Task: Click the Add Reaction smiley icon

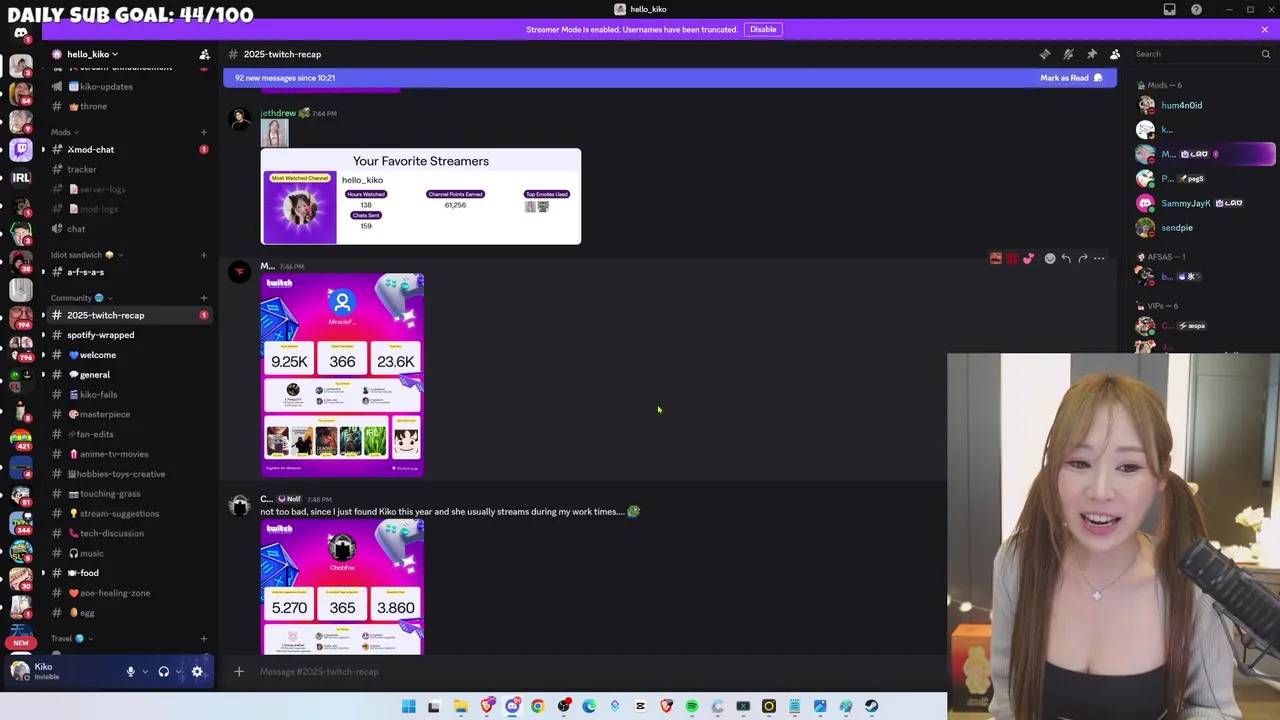Action: (1049, 259)
